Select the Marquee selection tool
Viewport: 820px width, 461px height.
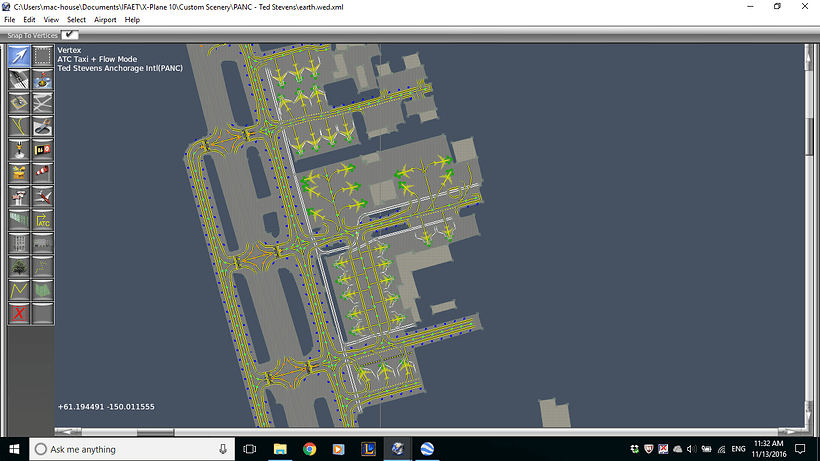click(42, 56)
